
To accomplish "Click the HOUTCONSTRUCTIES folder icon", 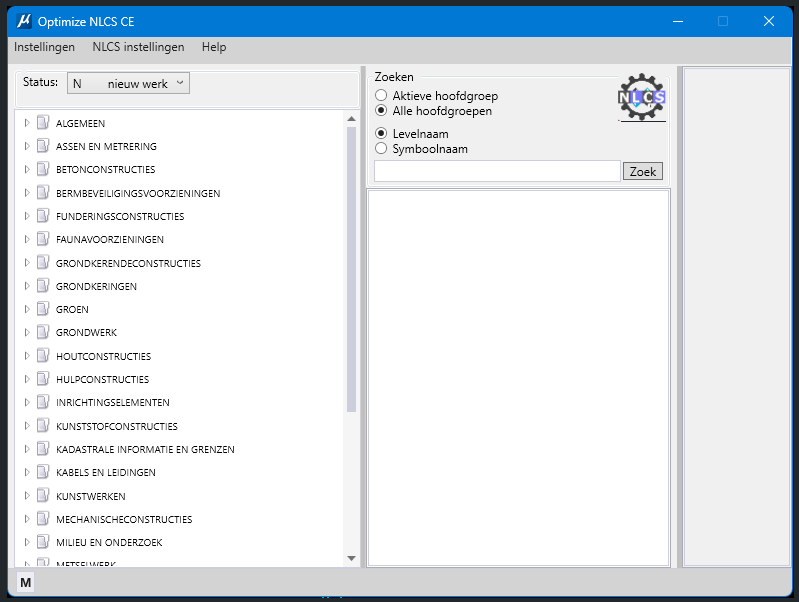I will (43, 355).
